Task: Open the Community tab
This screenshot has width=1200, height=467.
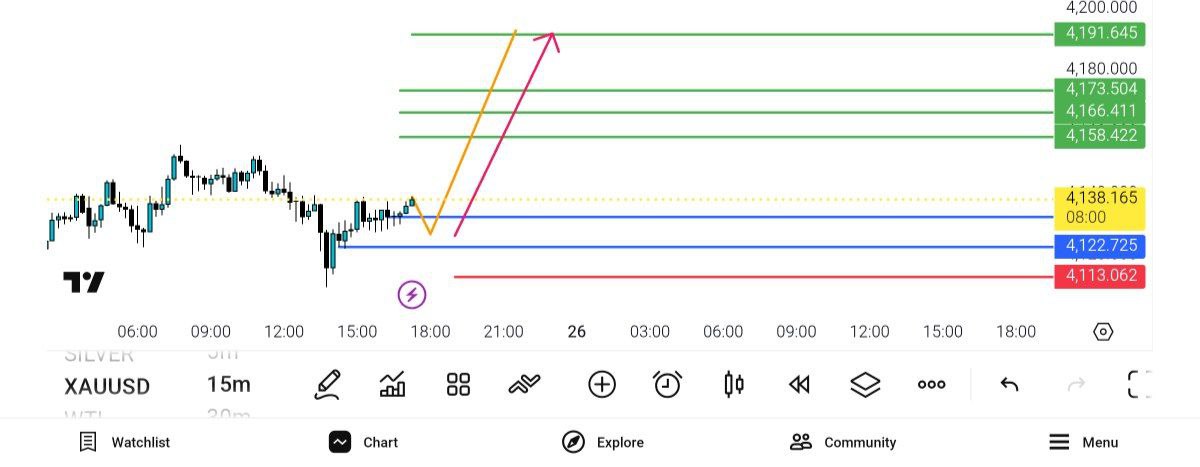Action: 843,442
